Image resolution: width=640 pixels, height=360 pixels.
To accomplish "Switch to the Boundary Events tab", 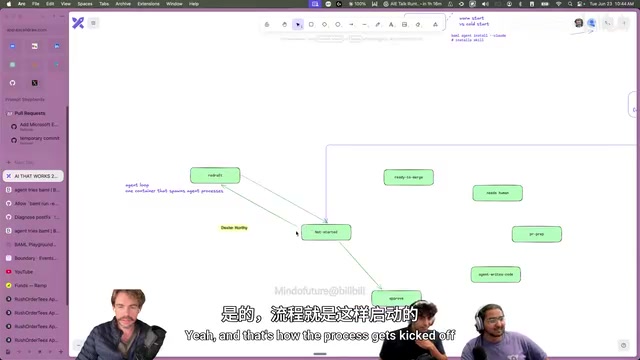I will (33, 258).
